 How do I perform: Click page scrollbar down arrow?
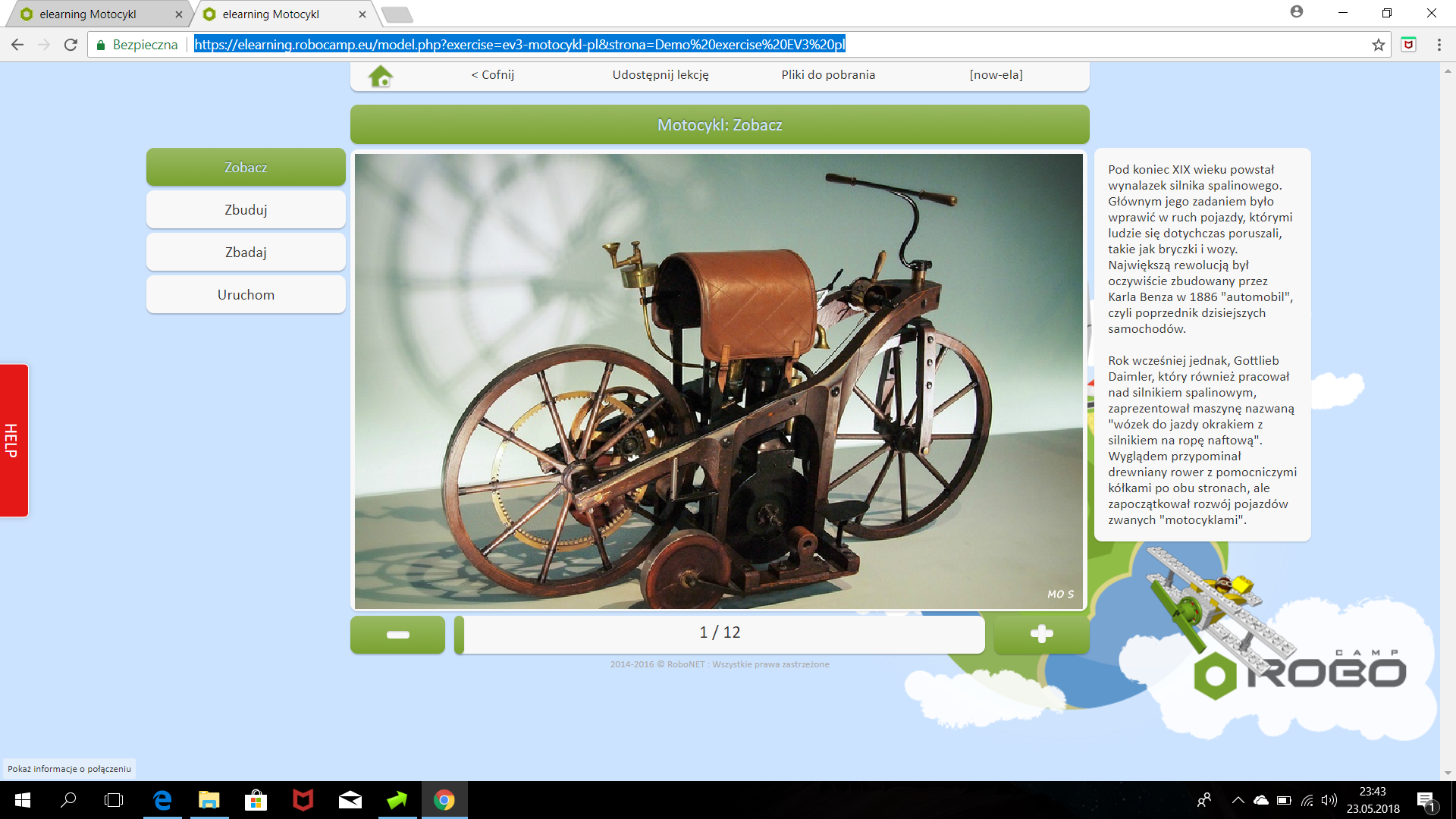[x=1448, y=773]
